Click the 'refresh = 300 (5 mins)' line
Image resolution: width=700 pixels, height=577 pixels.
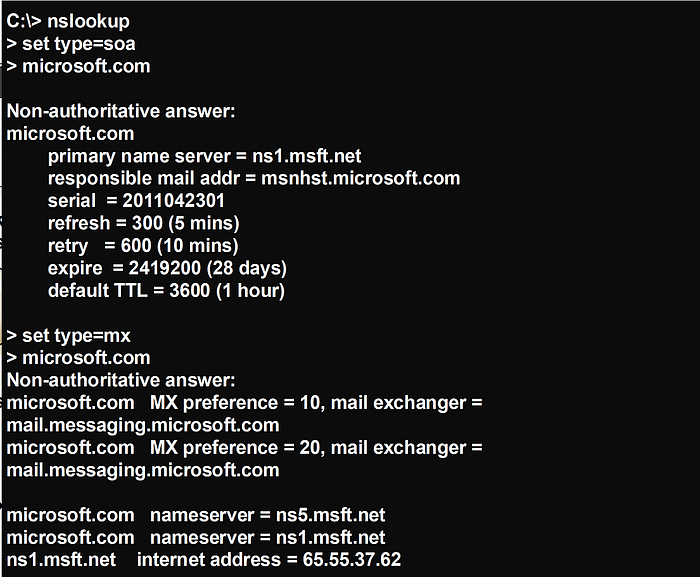pyautogui.click(x=143, y=223)
